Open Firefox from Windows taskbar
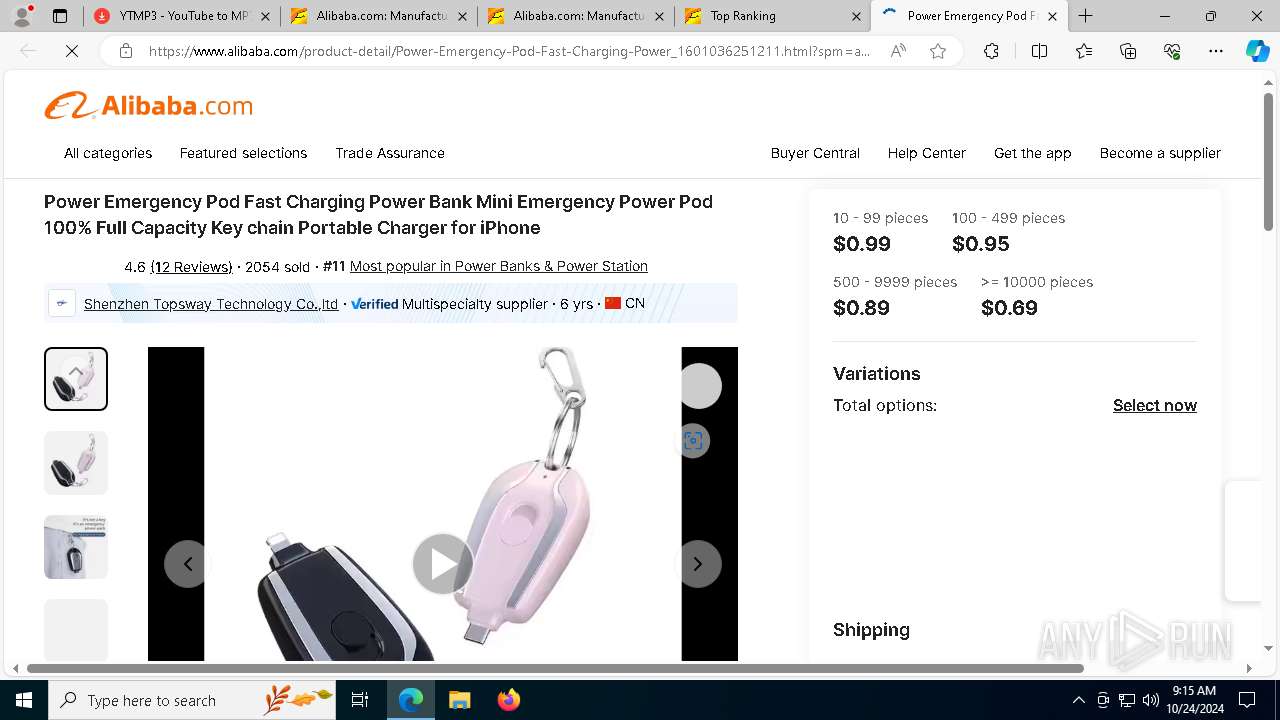Screen dimensions: 1280x720 pyautogui.click(x=508, y=700)
